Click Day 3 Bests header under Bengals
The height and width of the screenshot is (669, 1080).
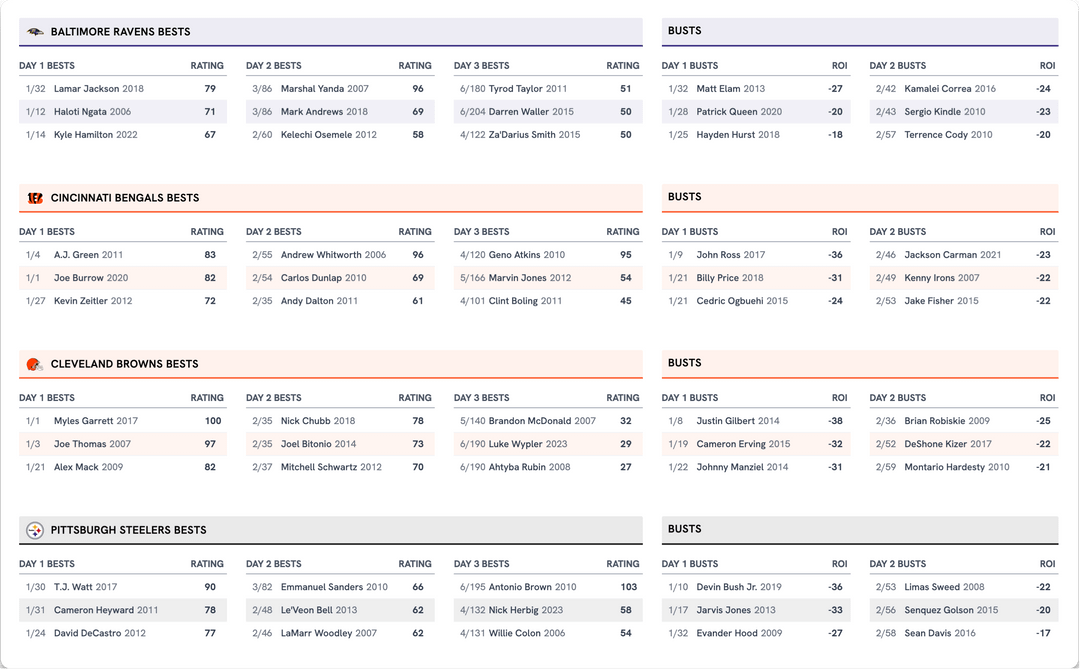[481, 232]
